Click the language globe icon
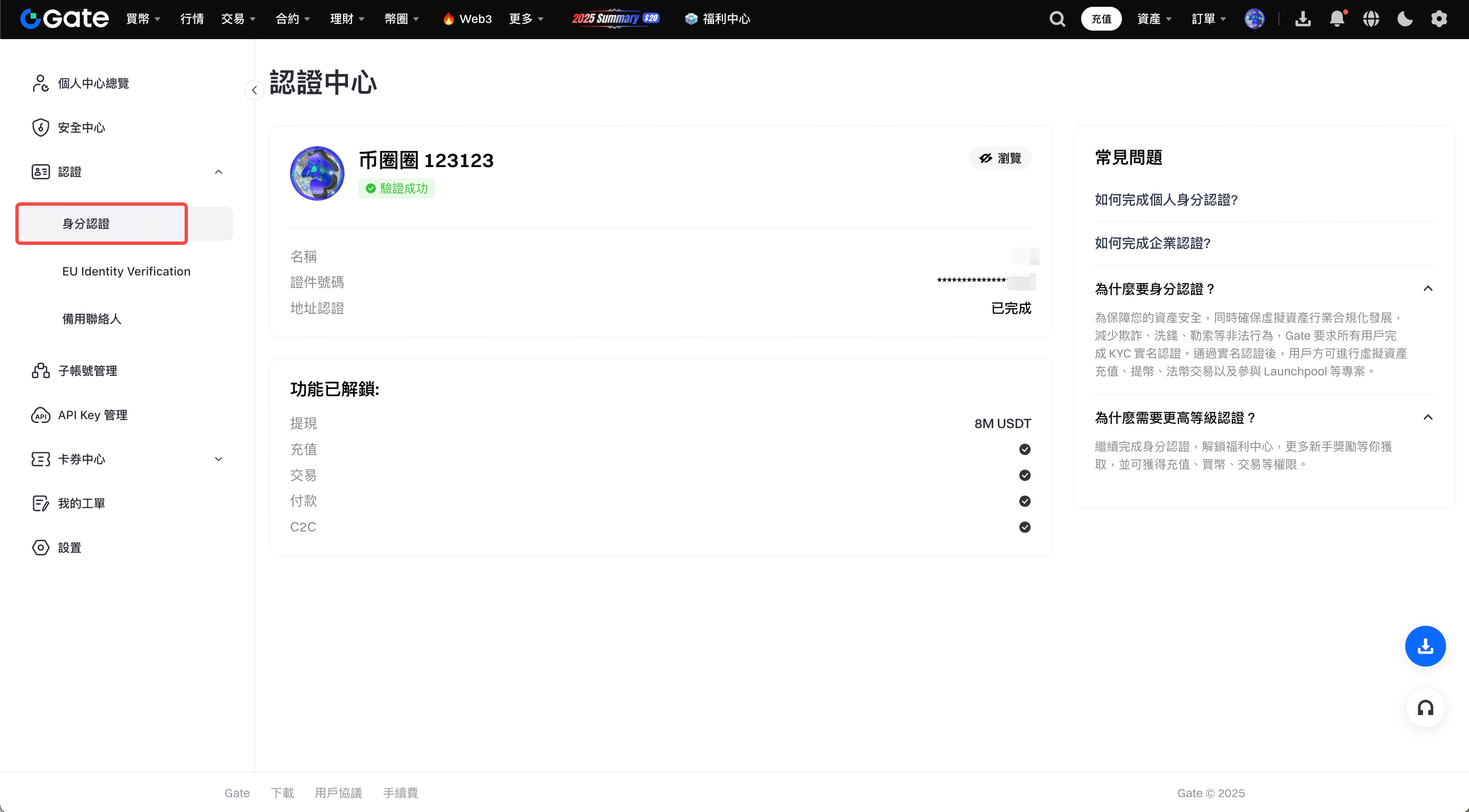Screen dimensions: 1469x812 coord(1371,19)
